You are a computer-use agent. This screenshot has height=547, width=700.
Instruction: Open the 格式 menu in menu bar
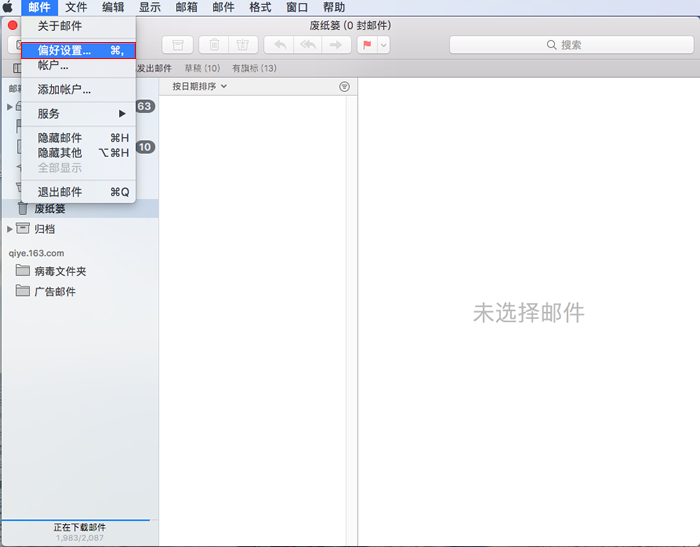pyautogui.click(x=260, y=7)
